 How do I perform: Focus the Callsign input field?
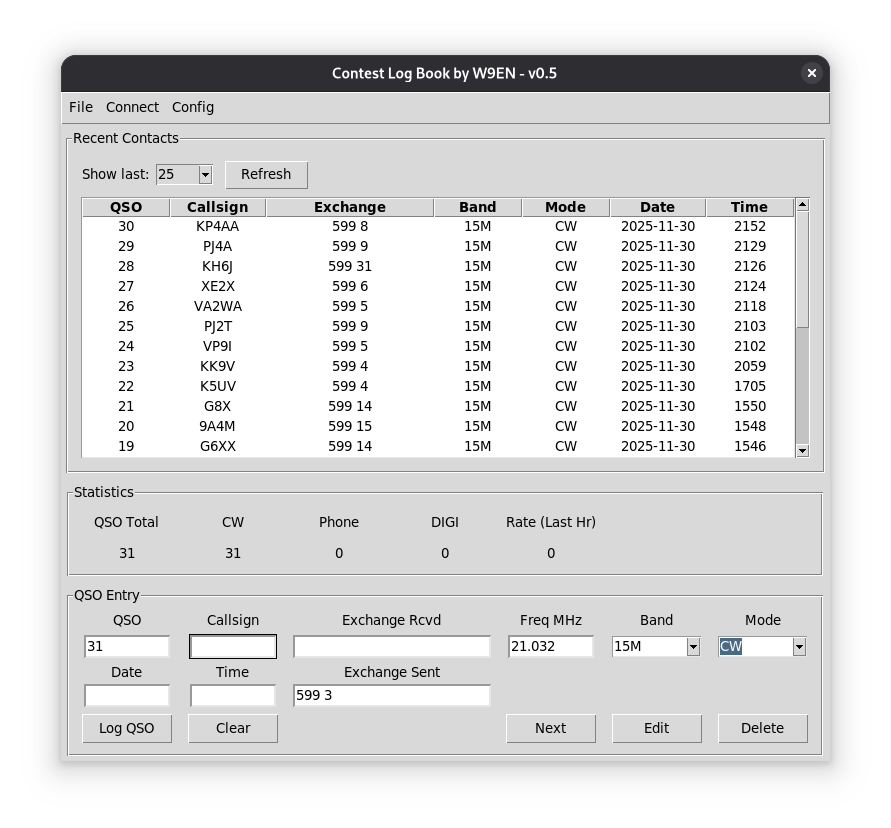233,647
